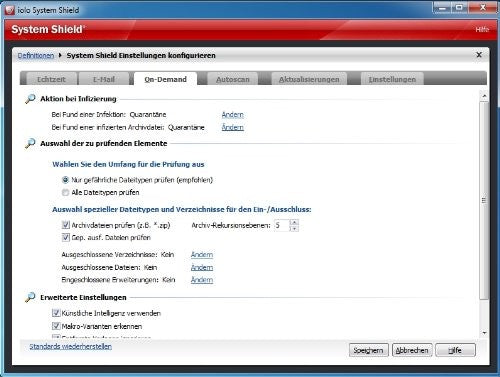
Task: Edit Ausgeschlossene Verzeichnisse via Ändern
Action: (x=202, y=255)
